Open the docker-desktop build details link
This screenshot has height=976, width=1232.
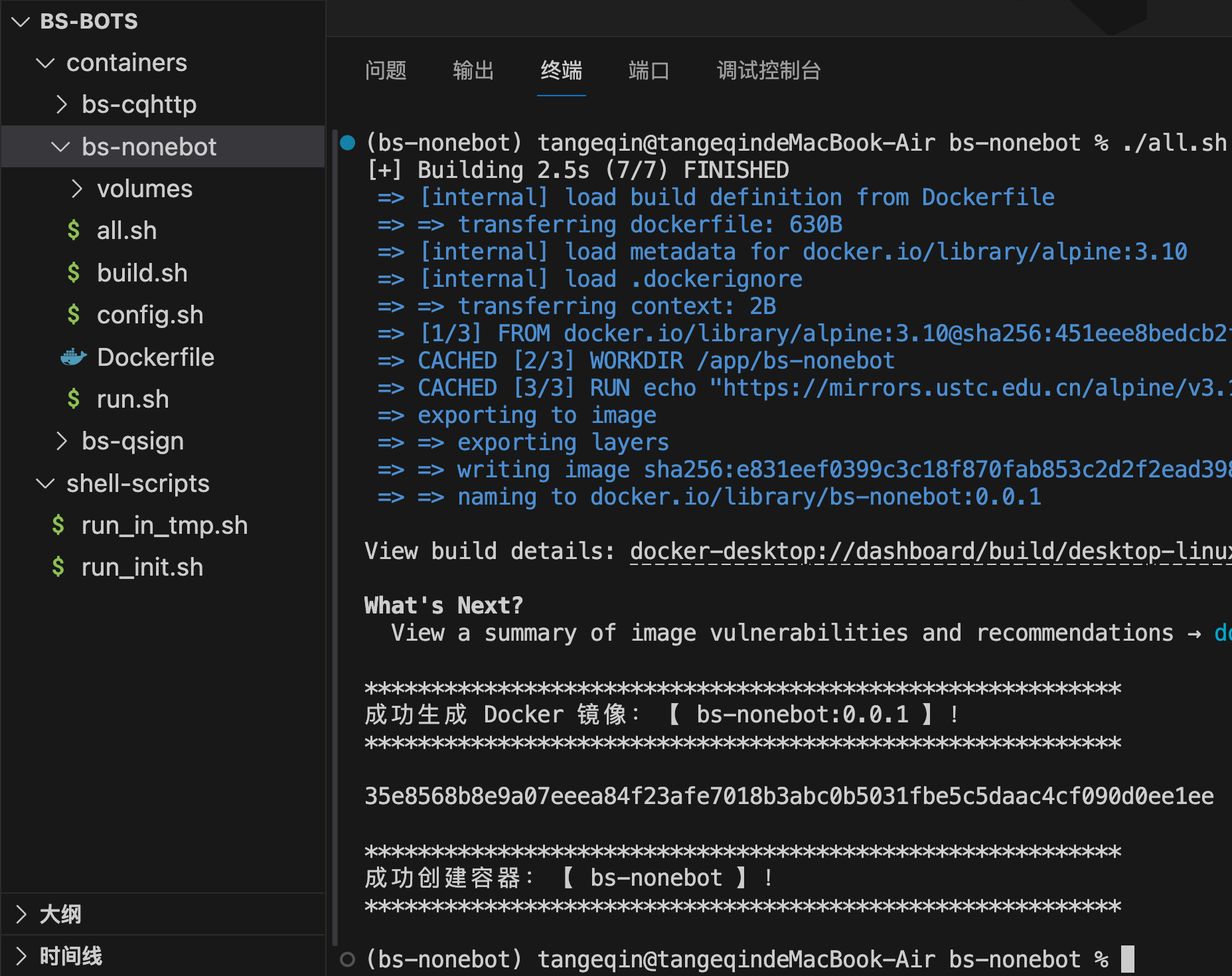(x=931, y=551)
